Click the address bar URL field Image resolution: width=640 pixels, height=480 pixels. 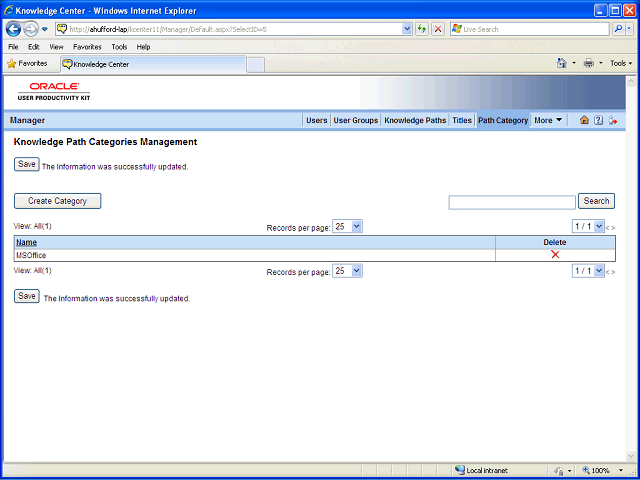(x=229, y=29)
